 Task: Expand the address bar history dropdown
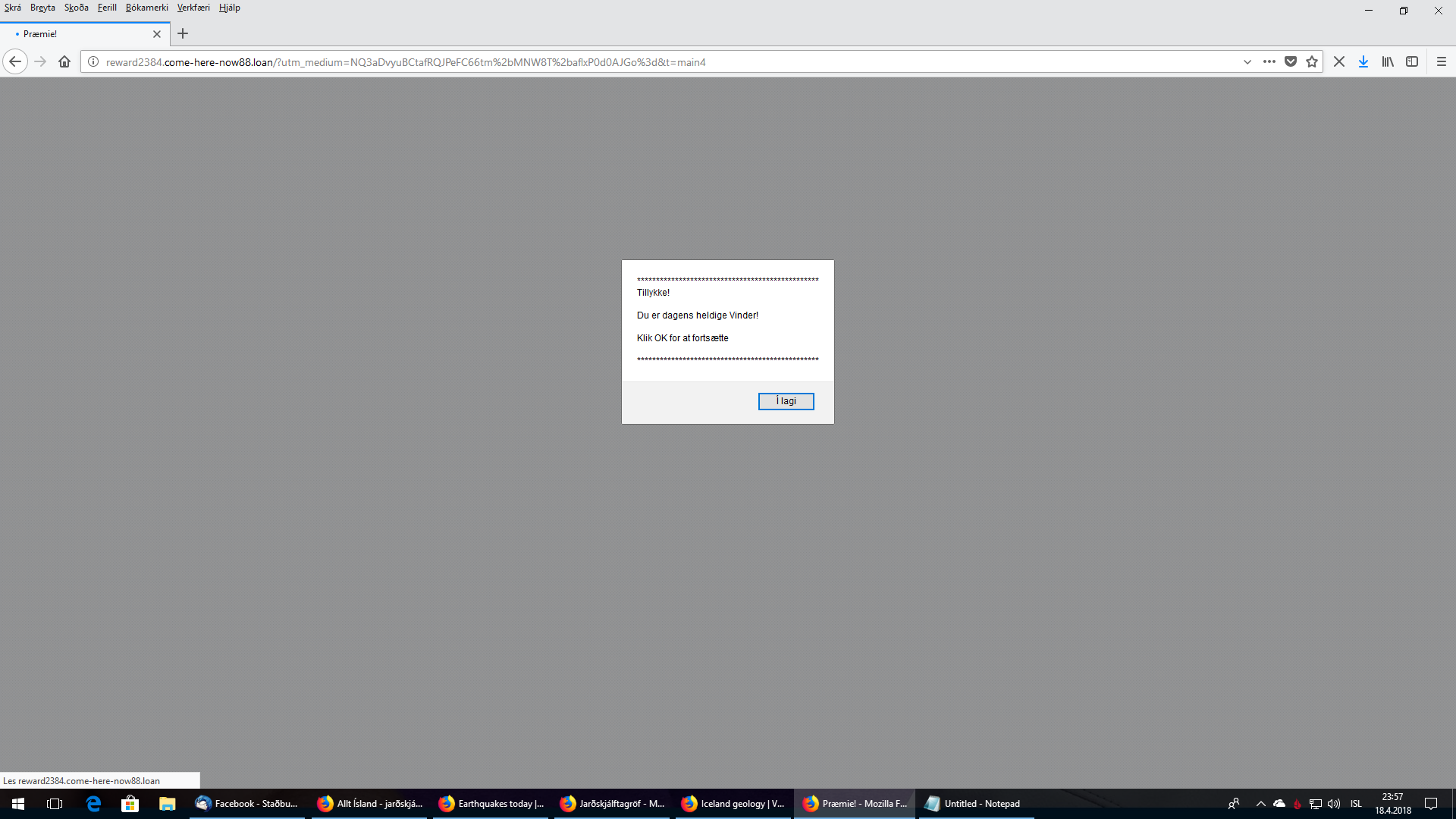coord(1247,62)
